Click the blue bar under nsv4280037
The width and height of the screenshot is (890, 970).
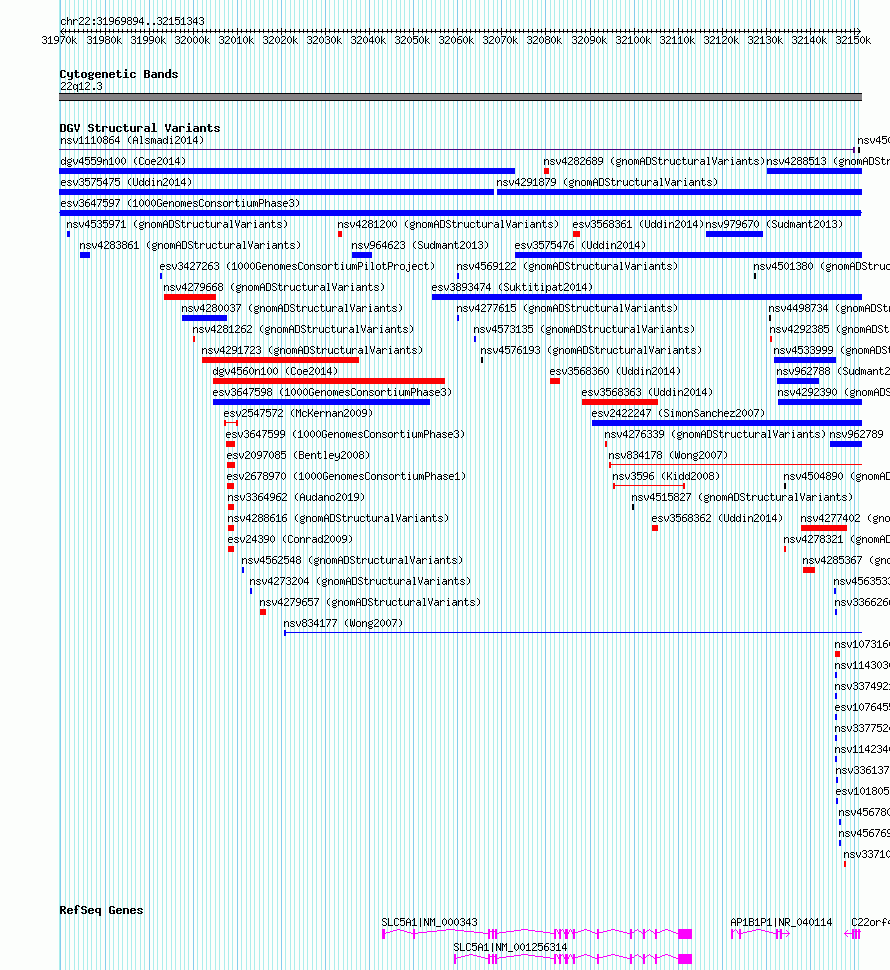[204, 319]
